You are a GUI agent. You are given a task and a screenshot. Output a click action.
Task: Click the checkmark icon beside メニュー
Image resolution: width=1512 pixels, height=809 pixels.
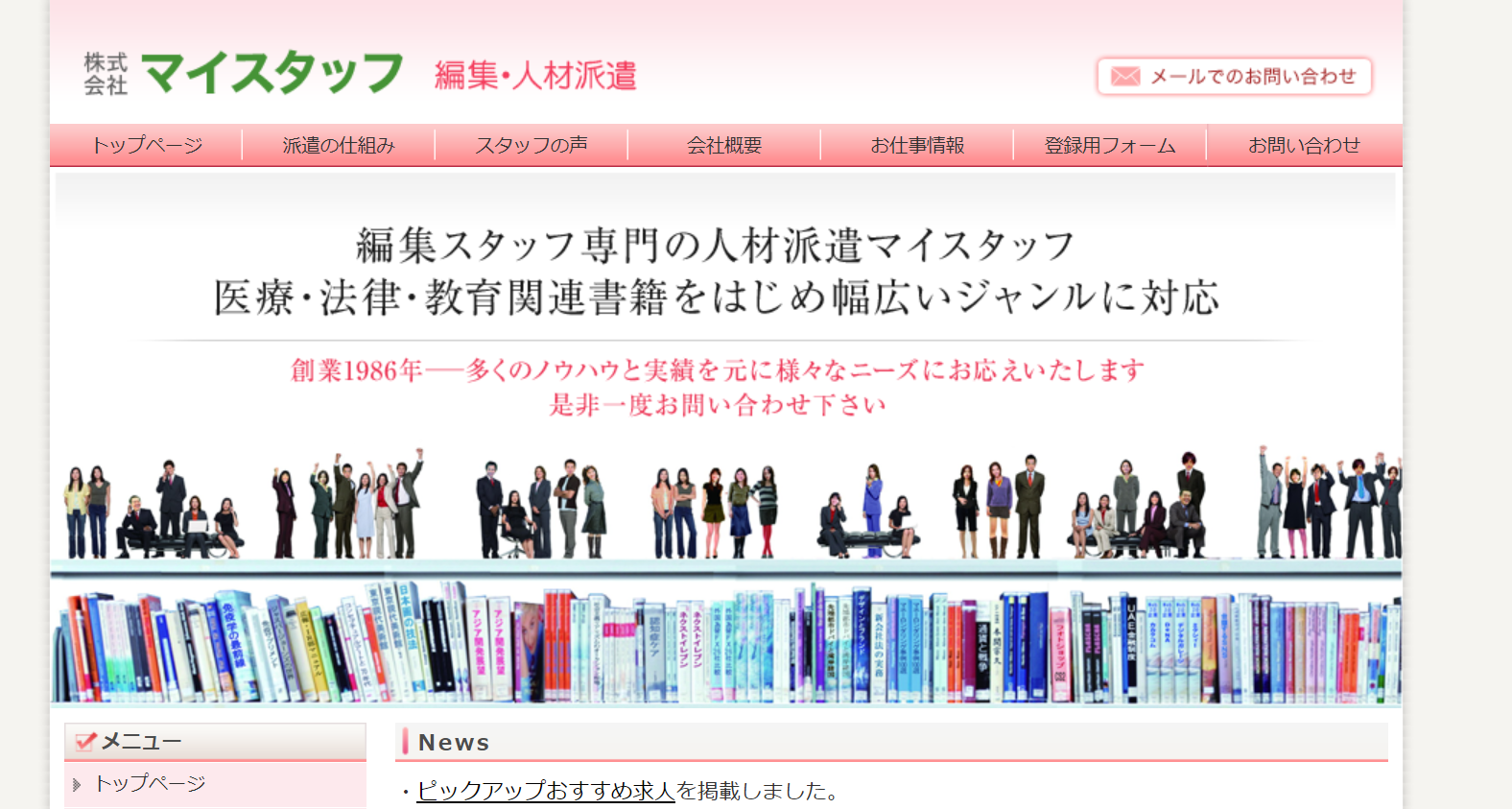pos(85,741)
